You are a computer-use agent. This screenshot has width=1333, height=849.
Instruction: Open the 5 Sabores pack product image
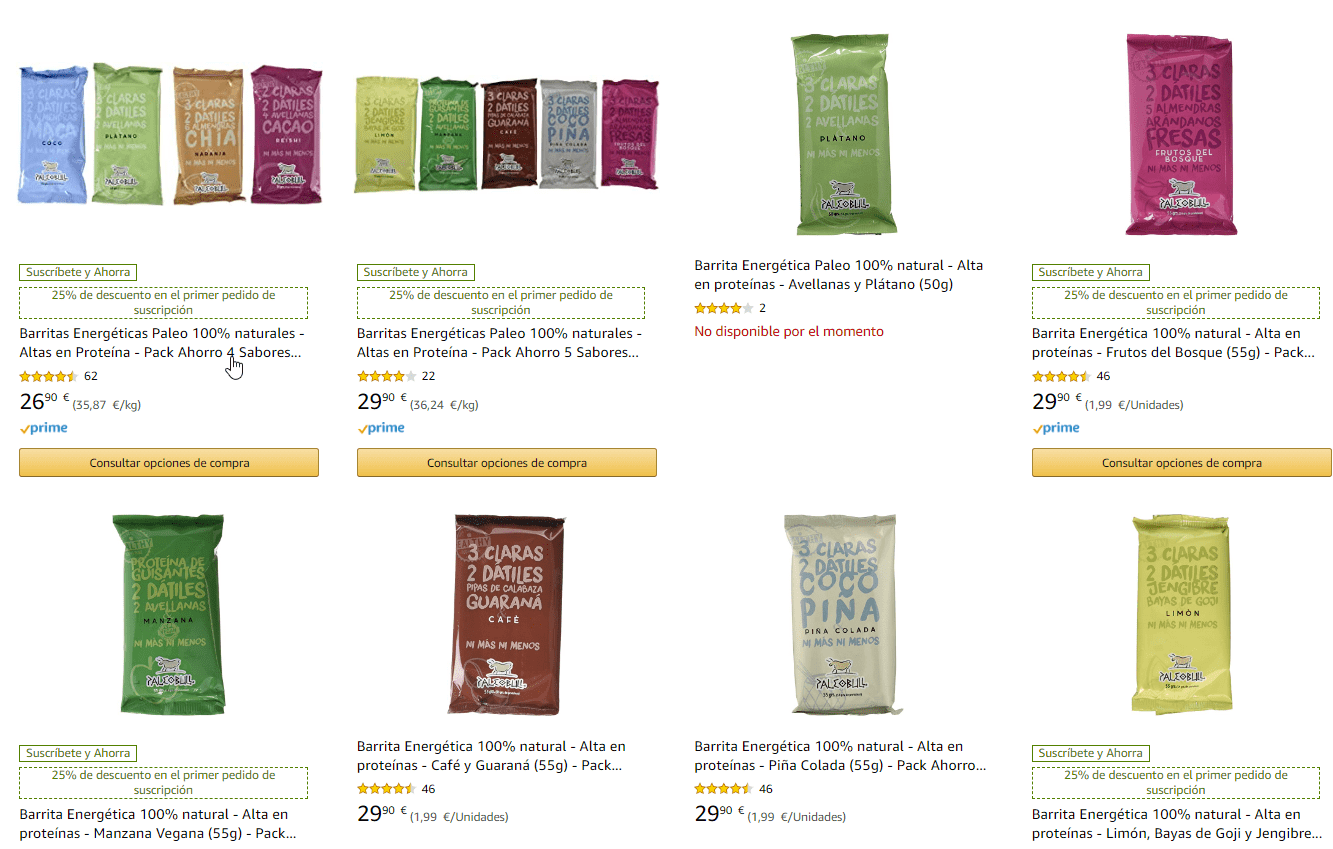(x=507, y=134)
